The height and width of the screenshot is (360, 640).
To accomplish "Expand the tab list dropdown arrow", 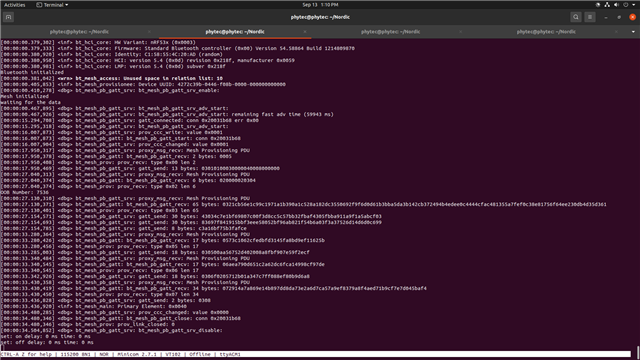I will (633, 32).
